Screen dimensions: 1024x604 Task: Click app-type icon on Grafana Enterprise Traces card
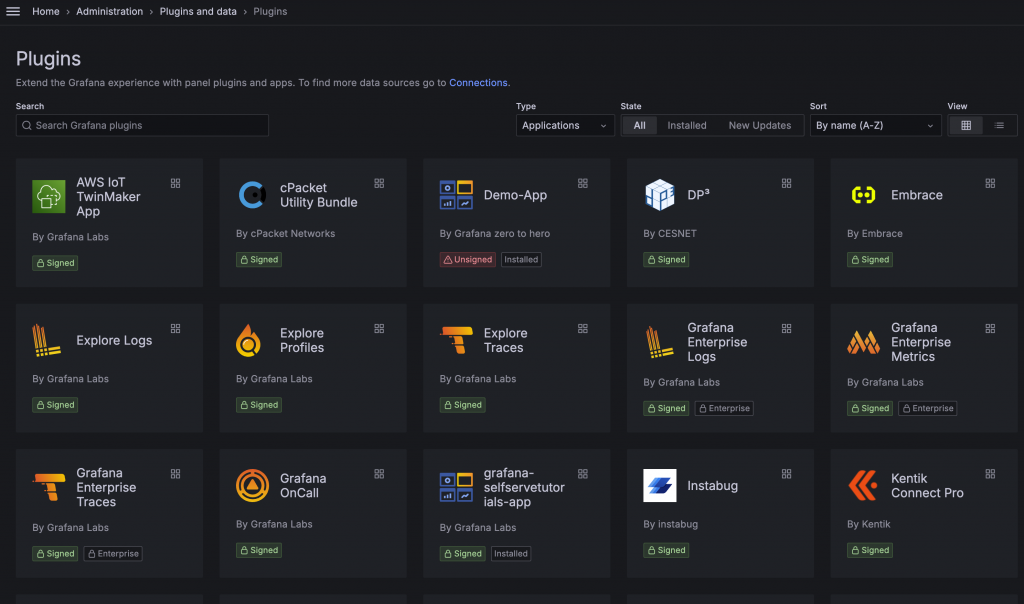(x=175, y=473)
